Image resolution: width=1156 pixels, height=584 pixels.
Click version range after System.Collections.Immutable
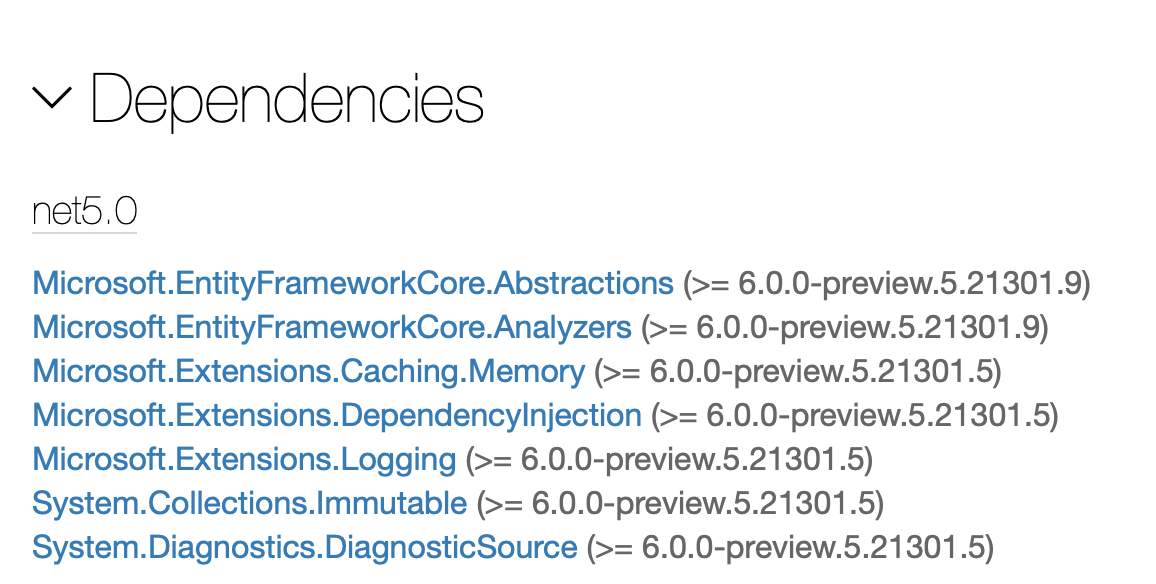(680, 503)
